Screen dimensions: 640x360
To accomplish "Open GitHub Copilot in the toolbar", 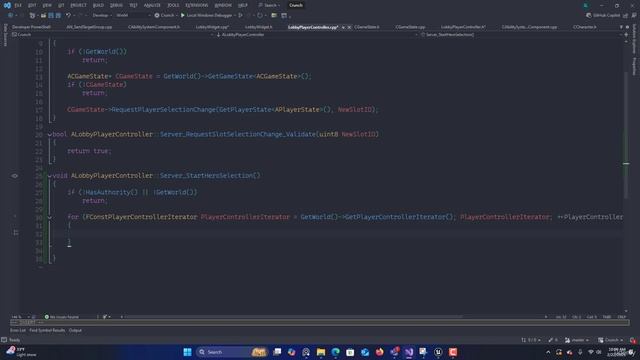I will coord(603,15).
